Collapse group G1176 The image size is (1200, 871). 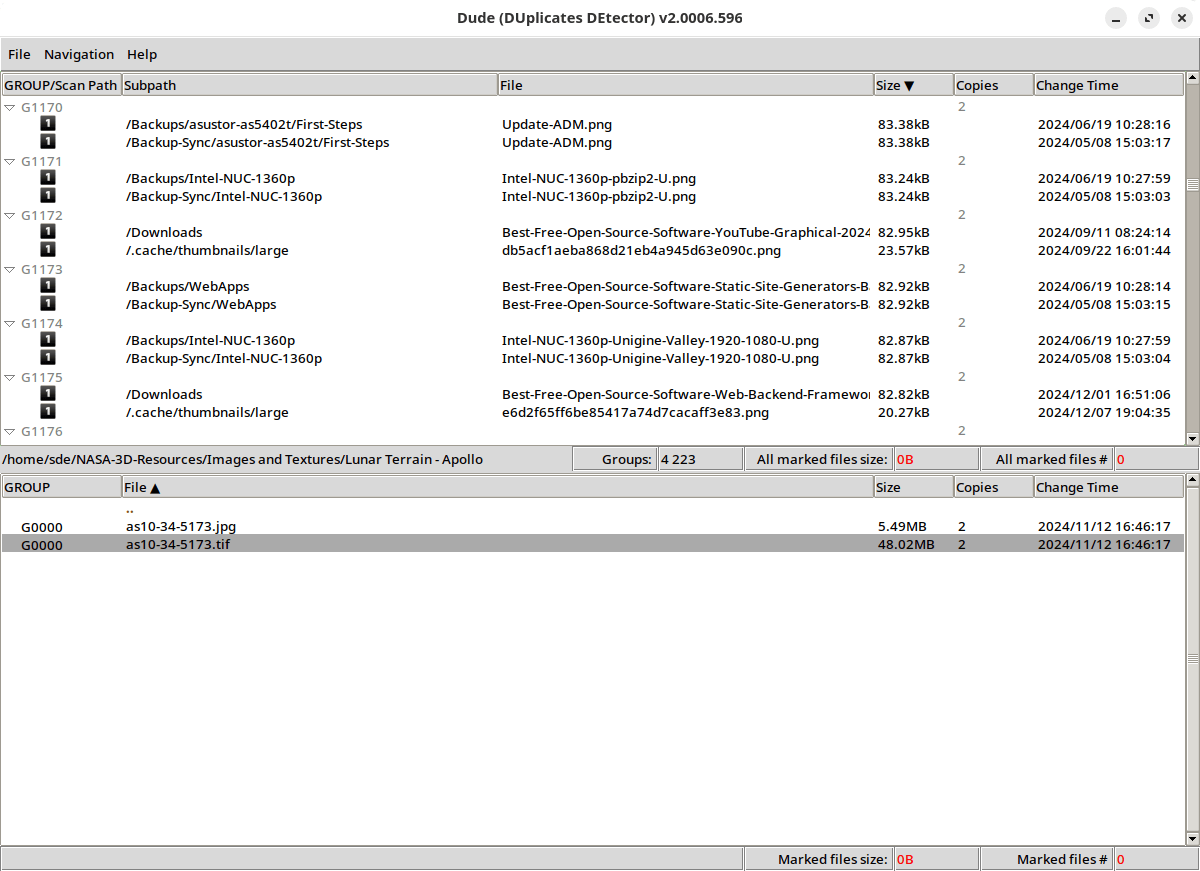10,431
